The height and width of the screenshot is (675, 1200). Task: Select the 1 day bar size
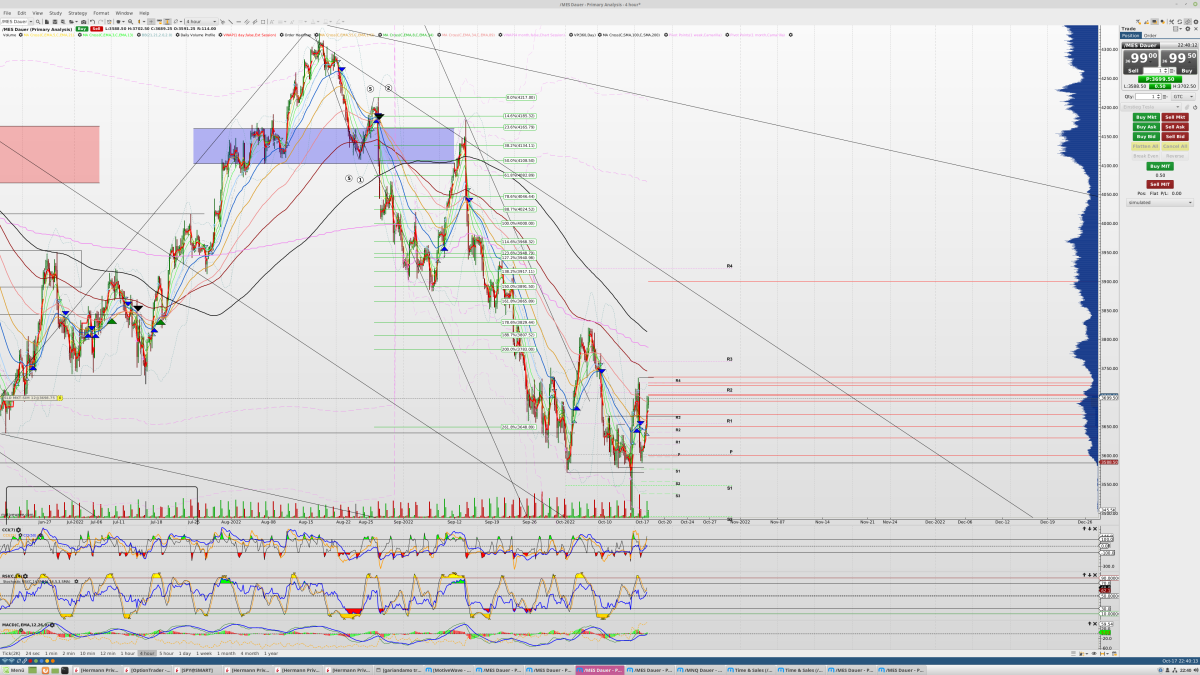[x=185, y=653]
